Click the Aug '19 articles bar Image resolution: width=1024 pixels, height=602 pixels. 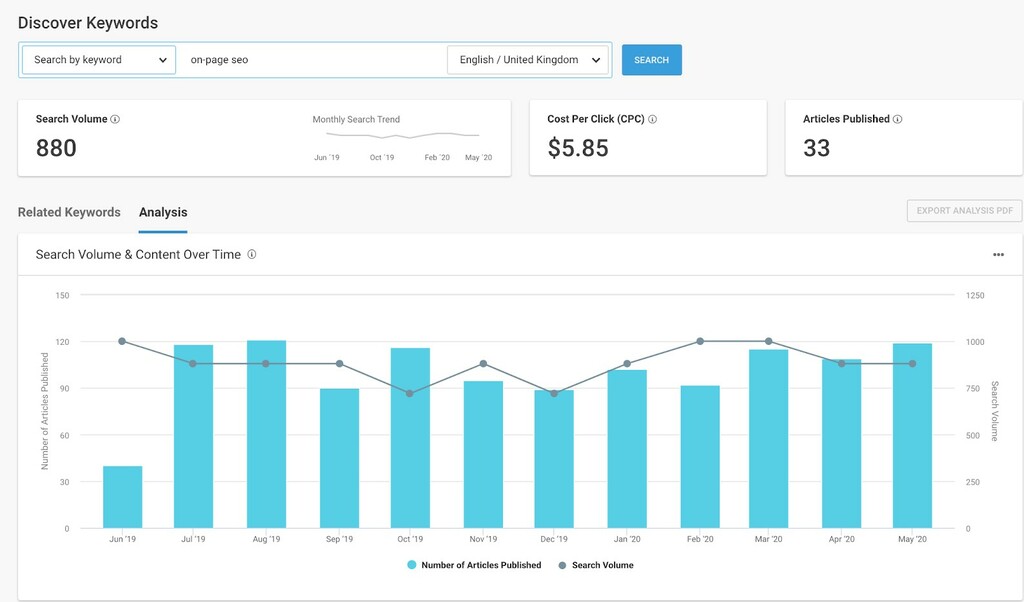pos(266,435)
